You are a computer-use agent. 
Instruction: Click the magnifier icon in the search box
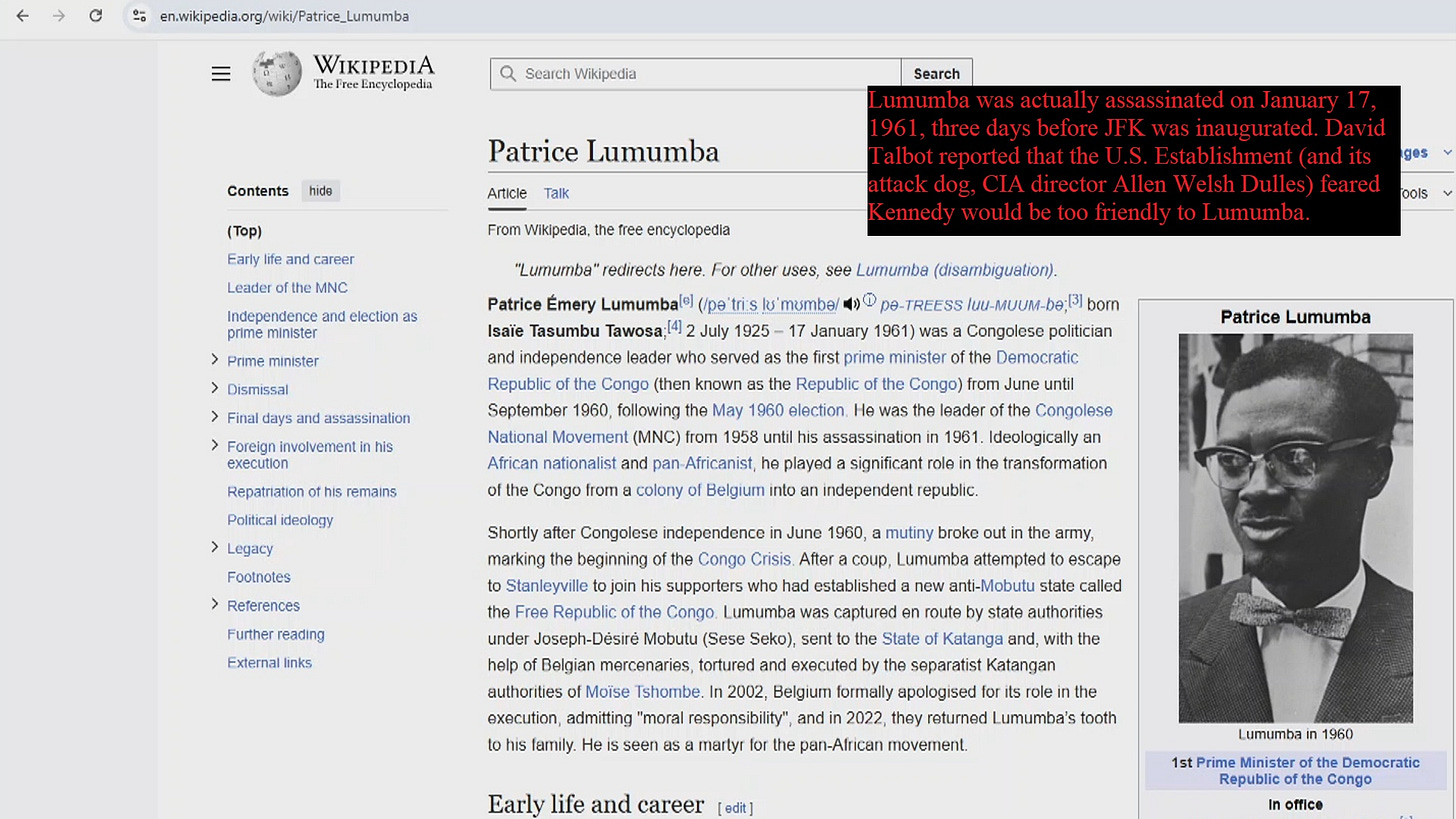pyautogui.click(x=508, y=74)
